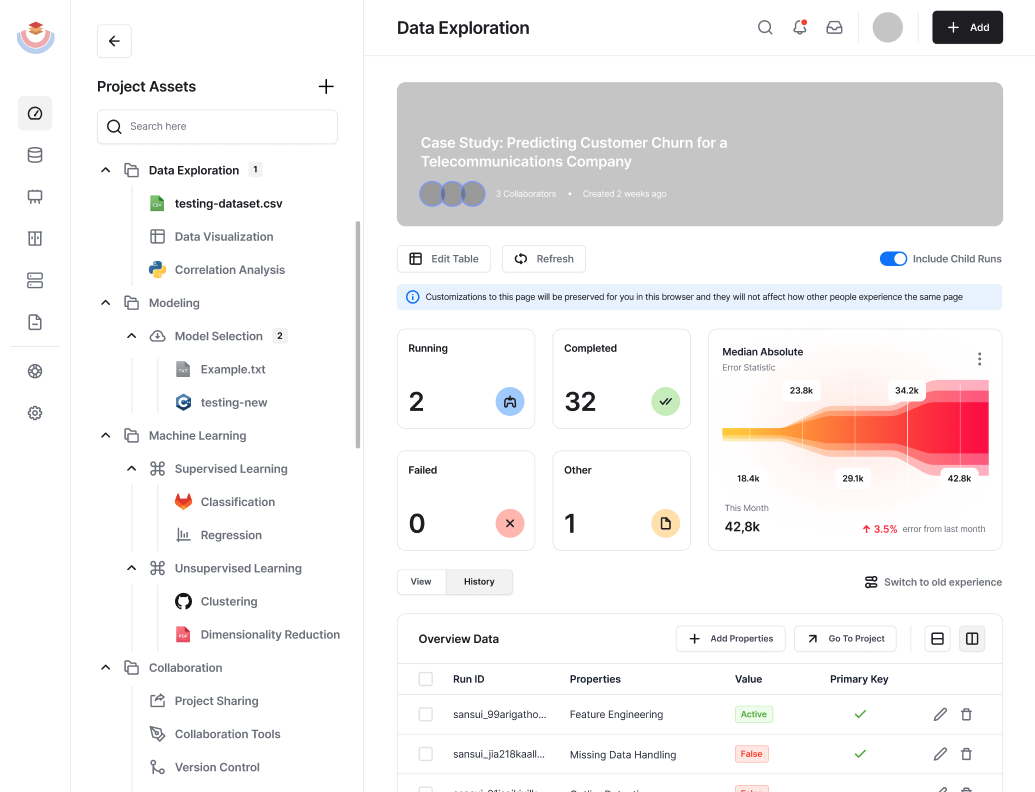Collapse the Data Exploration folder
The image size is (1035, 792).
pyautogui.click(x=106, y=170)
